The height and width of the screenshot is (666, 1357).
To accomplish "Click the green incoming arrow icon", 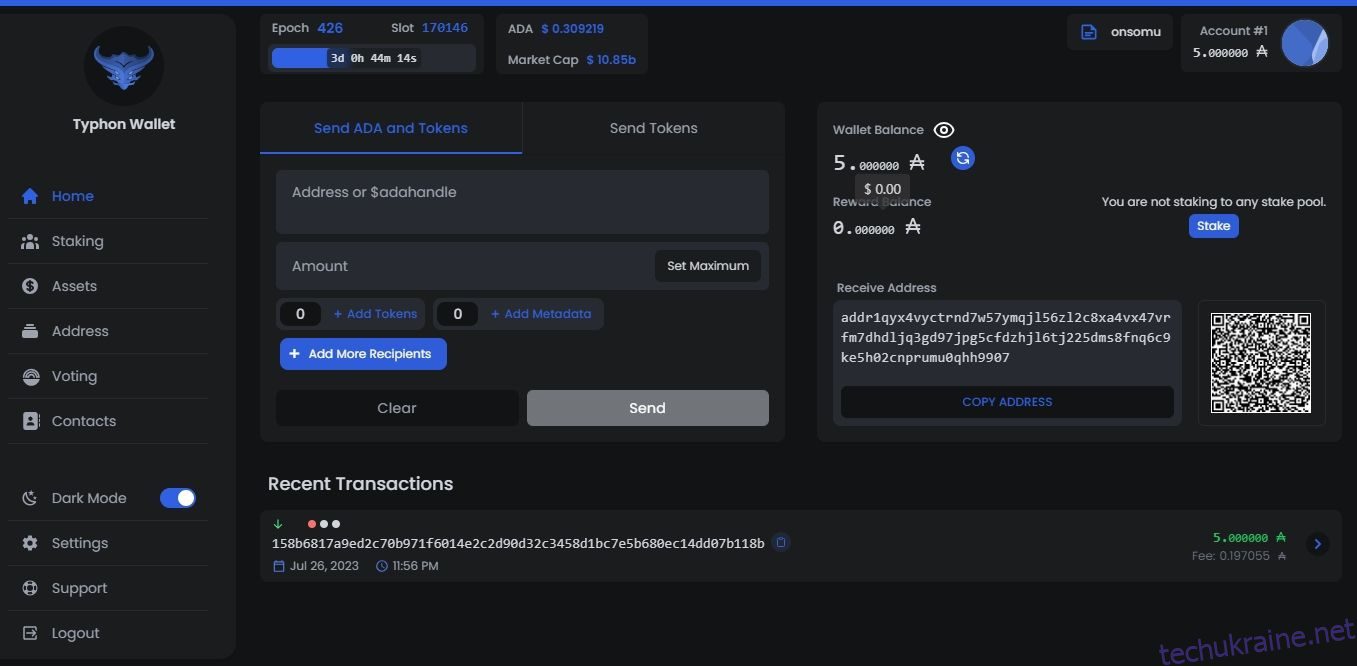I will click(278, 524).
